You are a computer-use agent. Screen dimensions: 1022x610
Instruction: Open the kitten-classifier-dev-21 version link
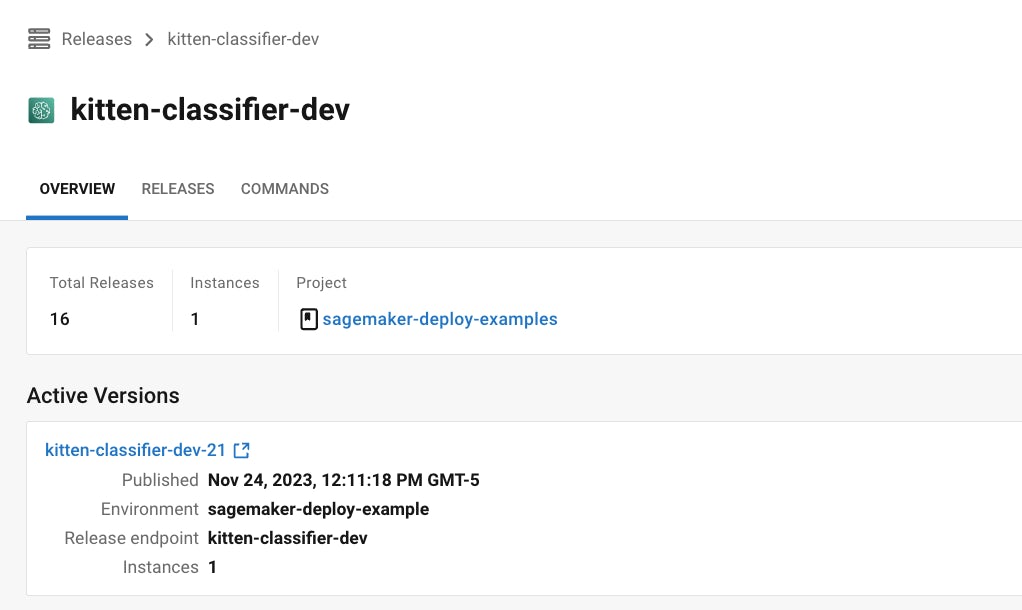pos(135,450)
